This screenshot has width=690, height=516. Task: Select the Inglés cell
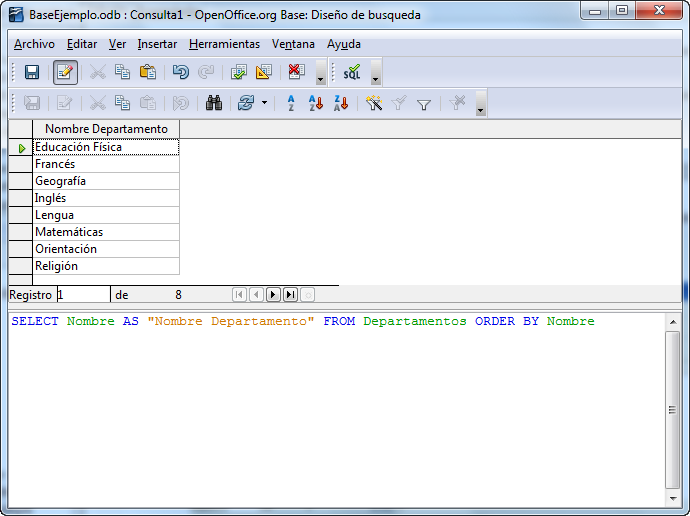[106, 198]
